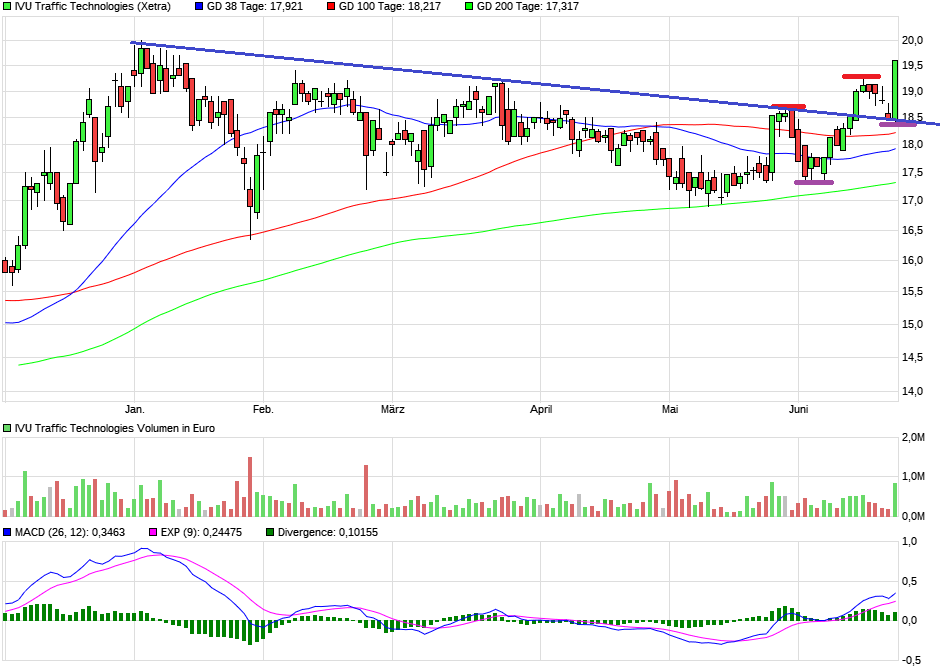This screenshot has width=940, height=670.
Task: Select the 'IVU Traffic Technologies (Xetra)' legend label
Action: coord(93,7)
